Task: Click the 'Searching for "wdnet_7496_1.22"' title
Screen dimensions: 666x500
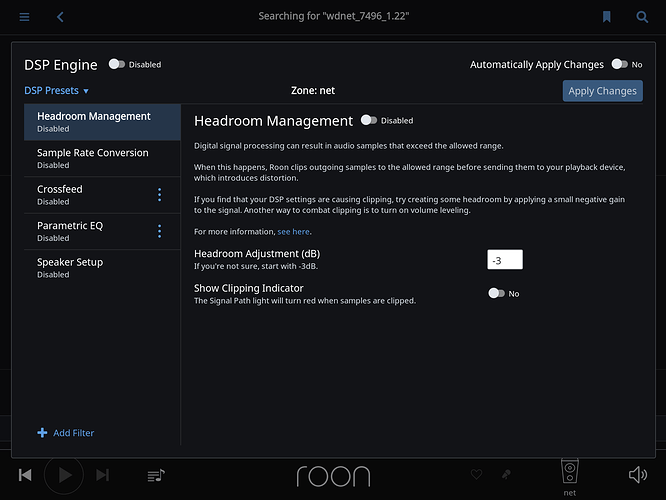Action: [334, 16]
